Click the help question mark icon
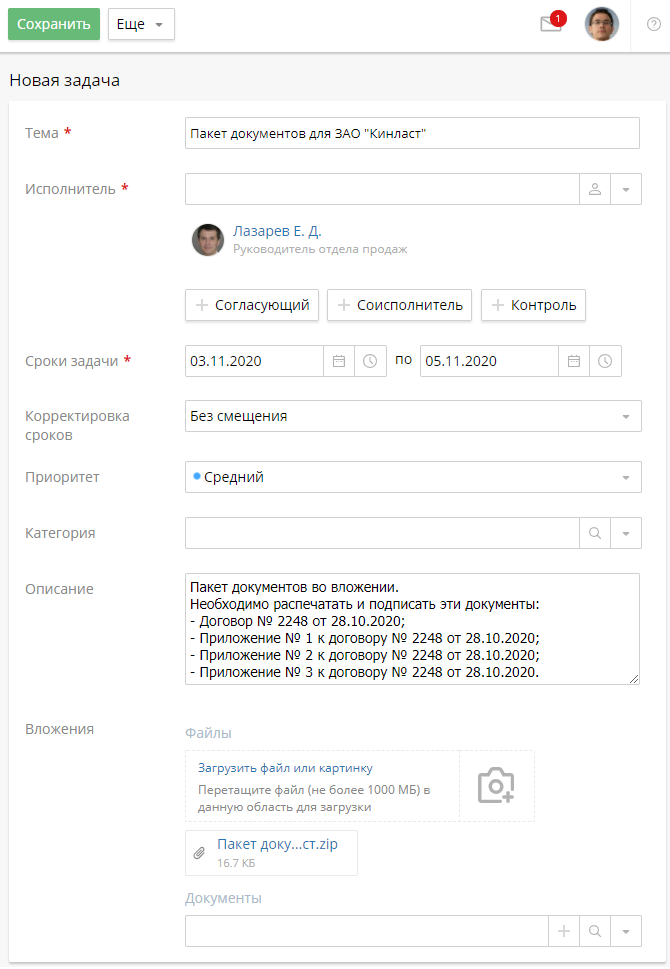 (x=654, y=25)
